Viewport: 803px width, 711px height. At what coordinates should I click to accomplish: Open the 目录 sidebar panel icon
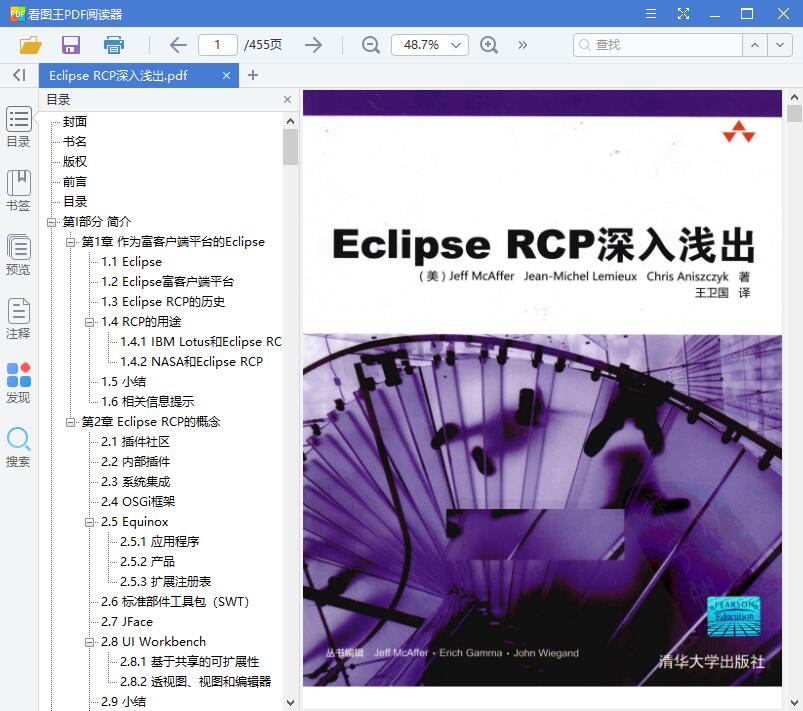pos(18,127)
